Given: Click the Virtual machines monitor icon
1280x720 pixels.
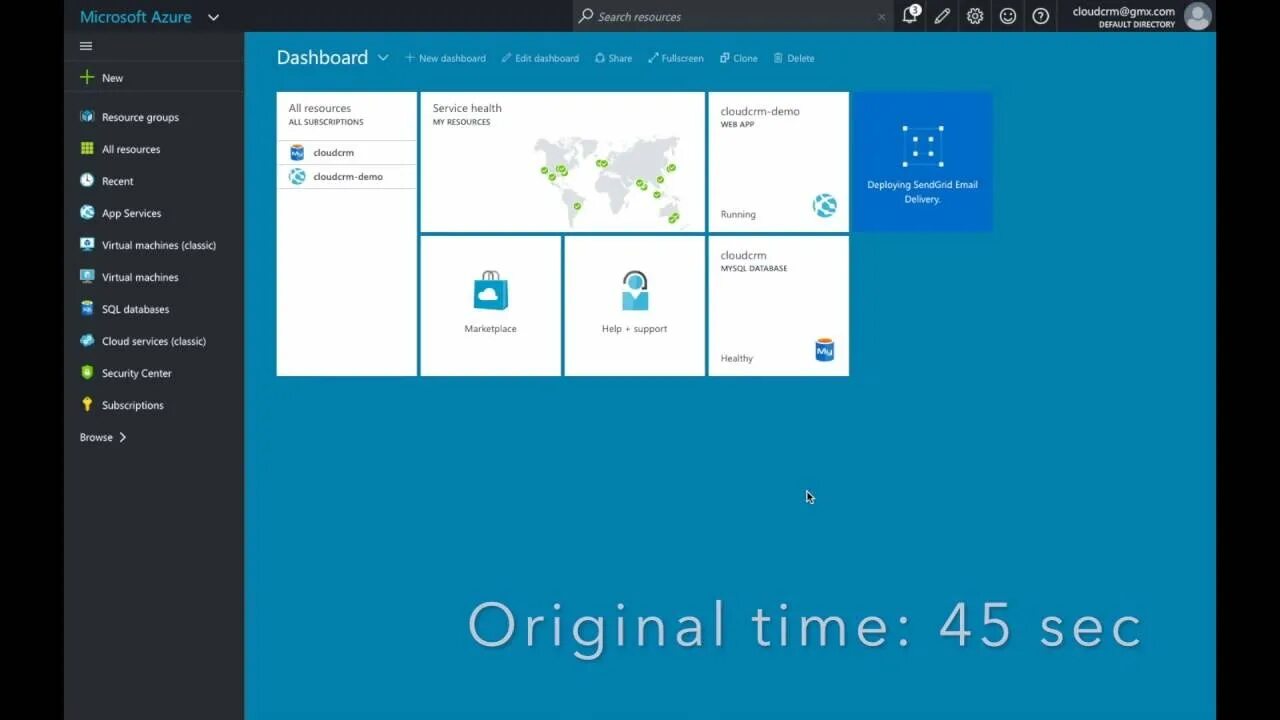Looking at the screenshot, I should [x=87, y=277].
